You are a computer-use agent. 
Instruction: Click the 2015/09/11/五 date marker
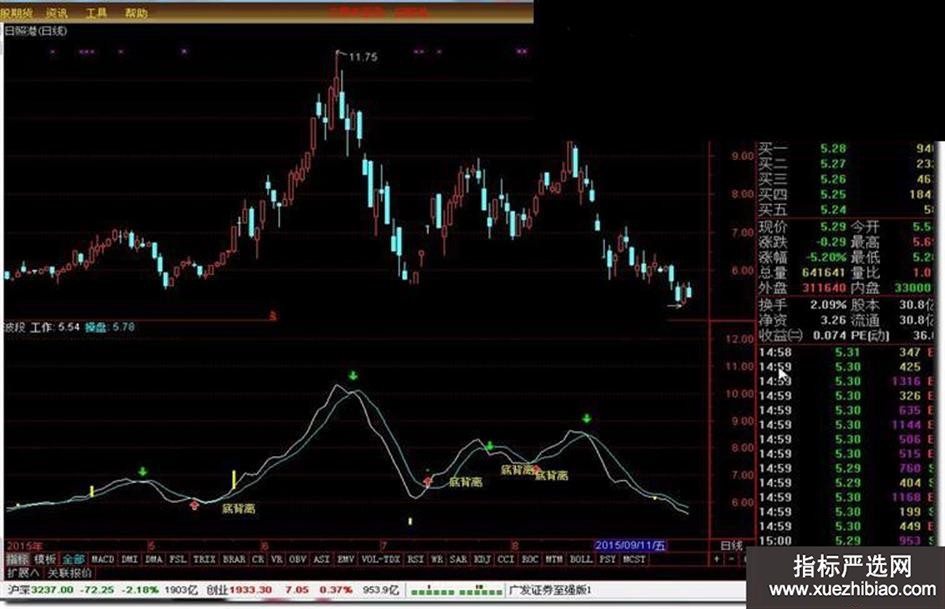point(630,546)
